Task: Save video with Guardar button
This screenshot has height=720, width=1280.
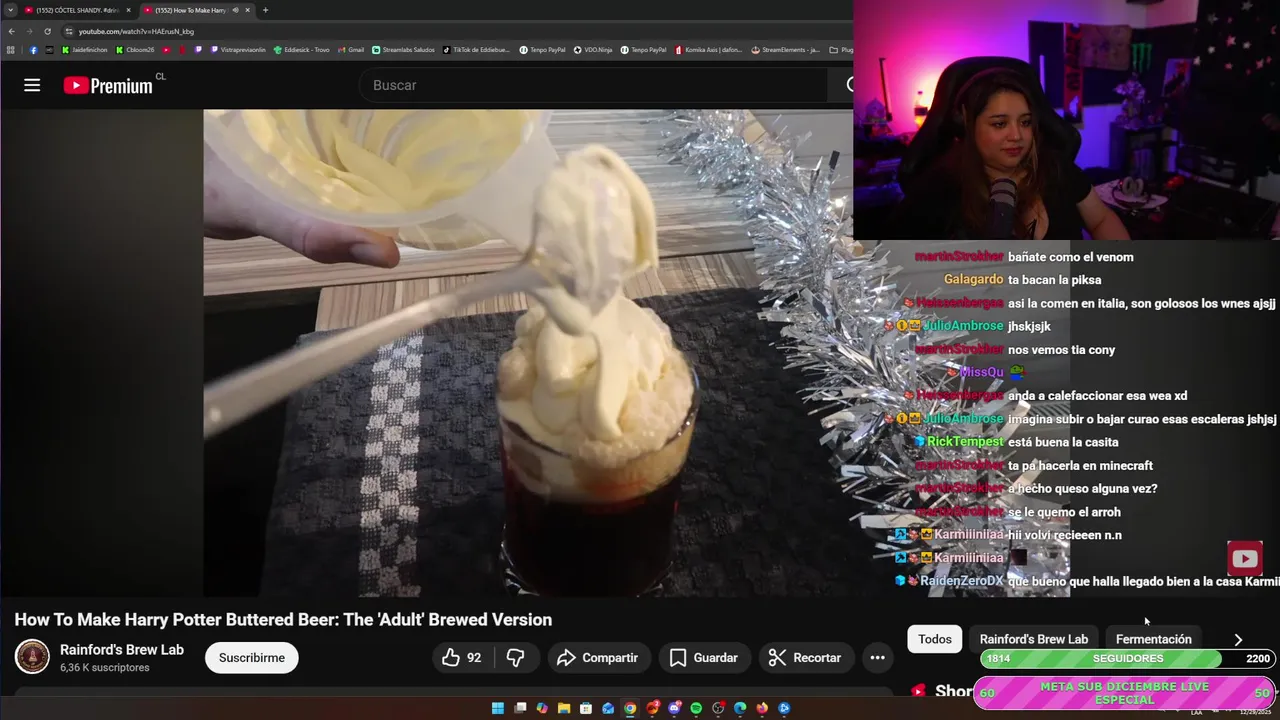Action: (x=704, y=657)
